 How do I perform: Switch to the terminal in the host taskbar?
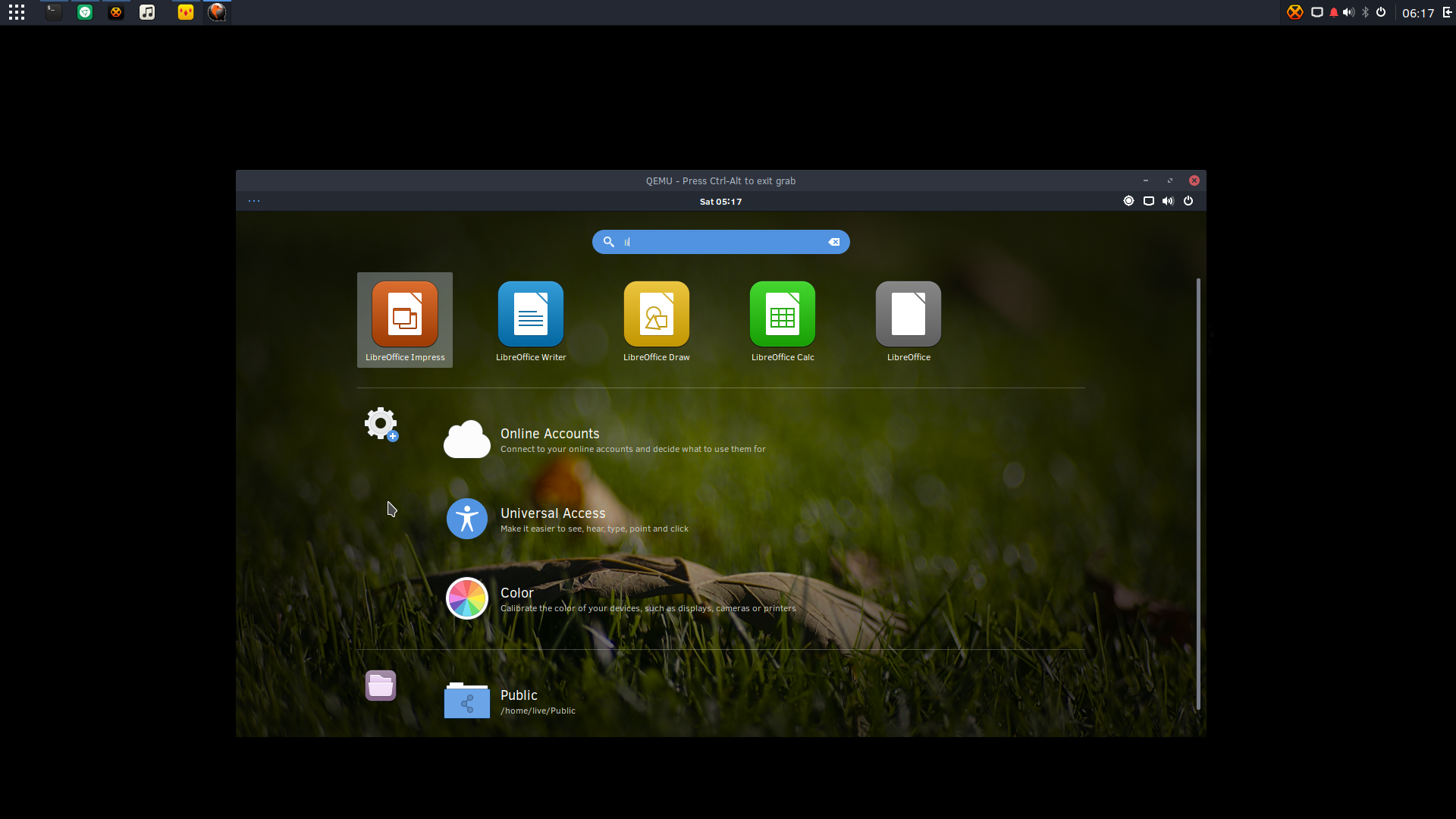click(54, 12)
